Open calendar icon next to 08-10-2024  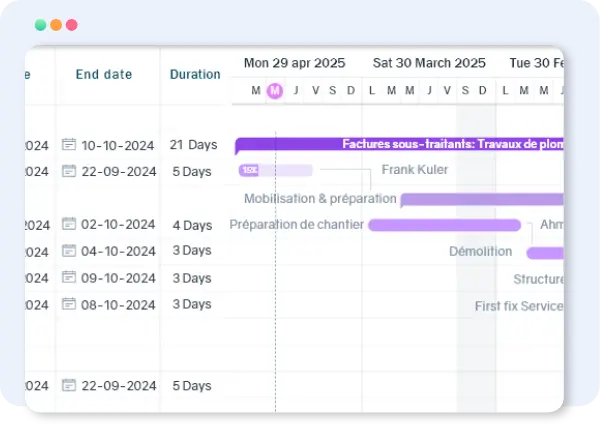(68, 304)
